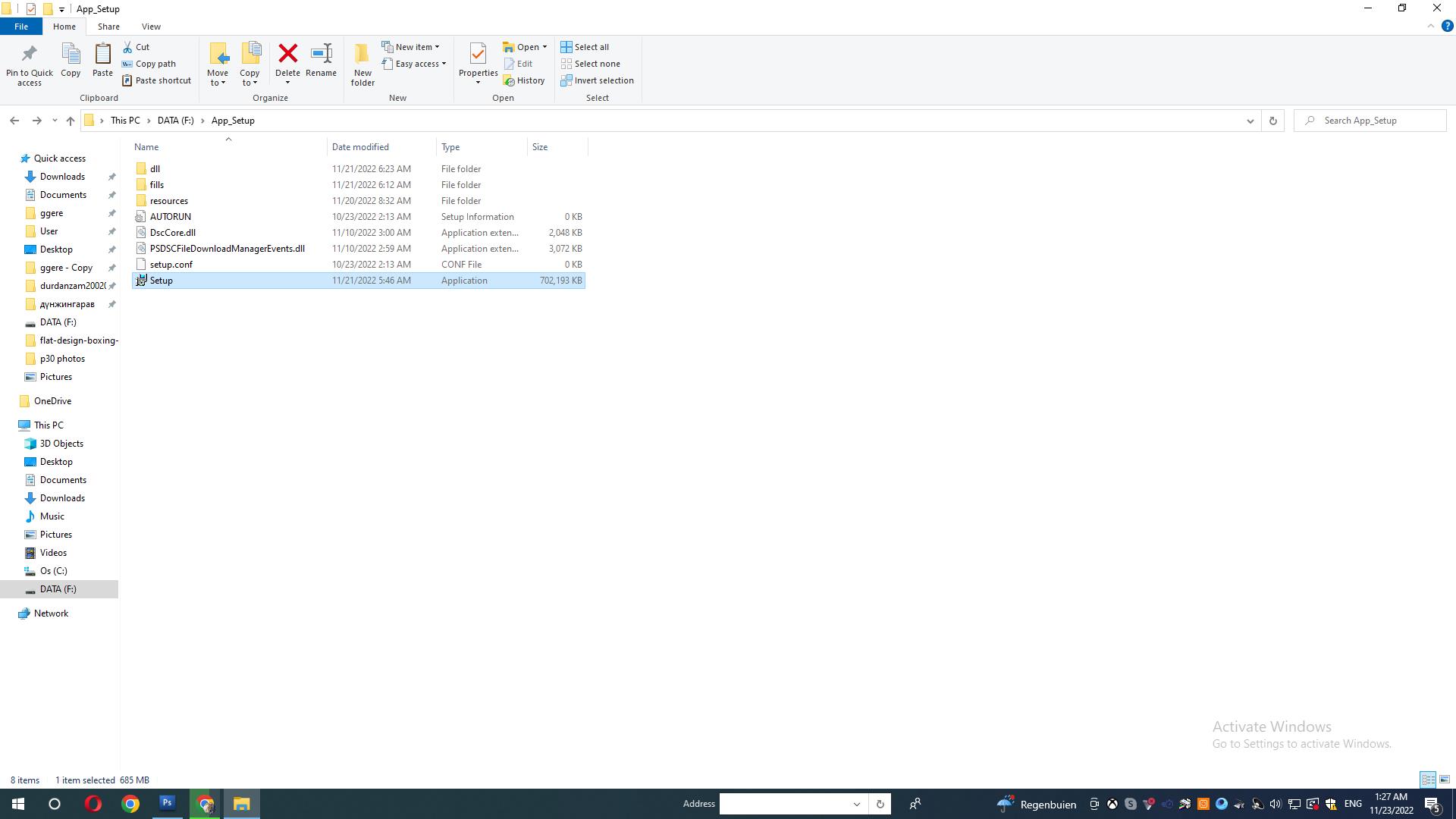Open file Properties from ribbon

click(478, 55)
